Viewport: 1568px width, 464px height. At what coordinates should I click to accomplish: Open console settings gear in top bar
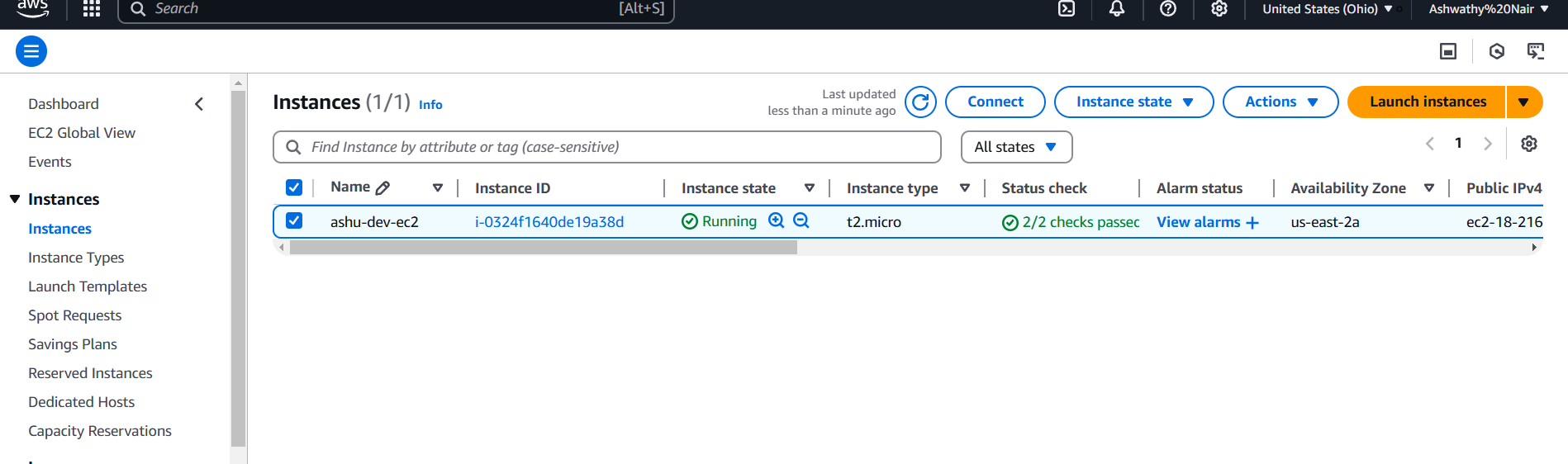1219,9
